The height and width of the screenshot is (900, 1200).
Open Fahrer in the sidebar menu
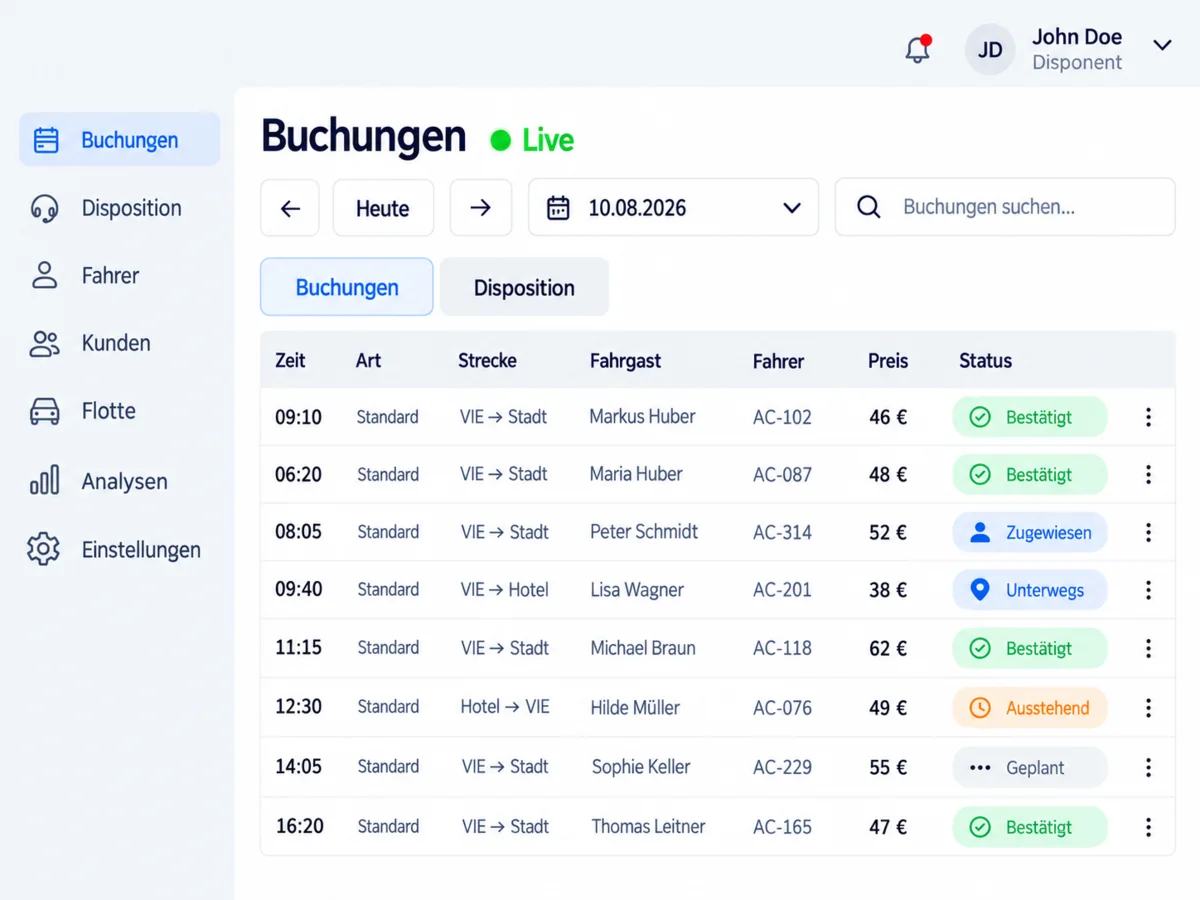(x=120, y=275)
